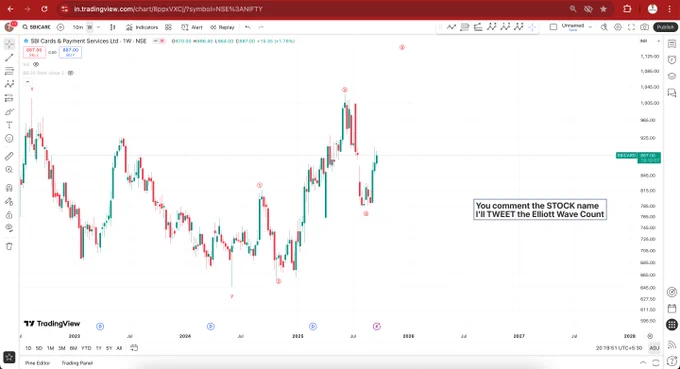680x369 pixels.
Task: Expand the bottom panel chevron up
Action: point(643,362)
